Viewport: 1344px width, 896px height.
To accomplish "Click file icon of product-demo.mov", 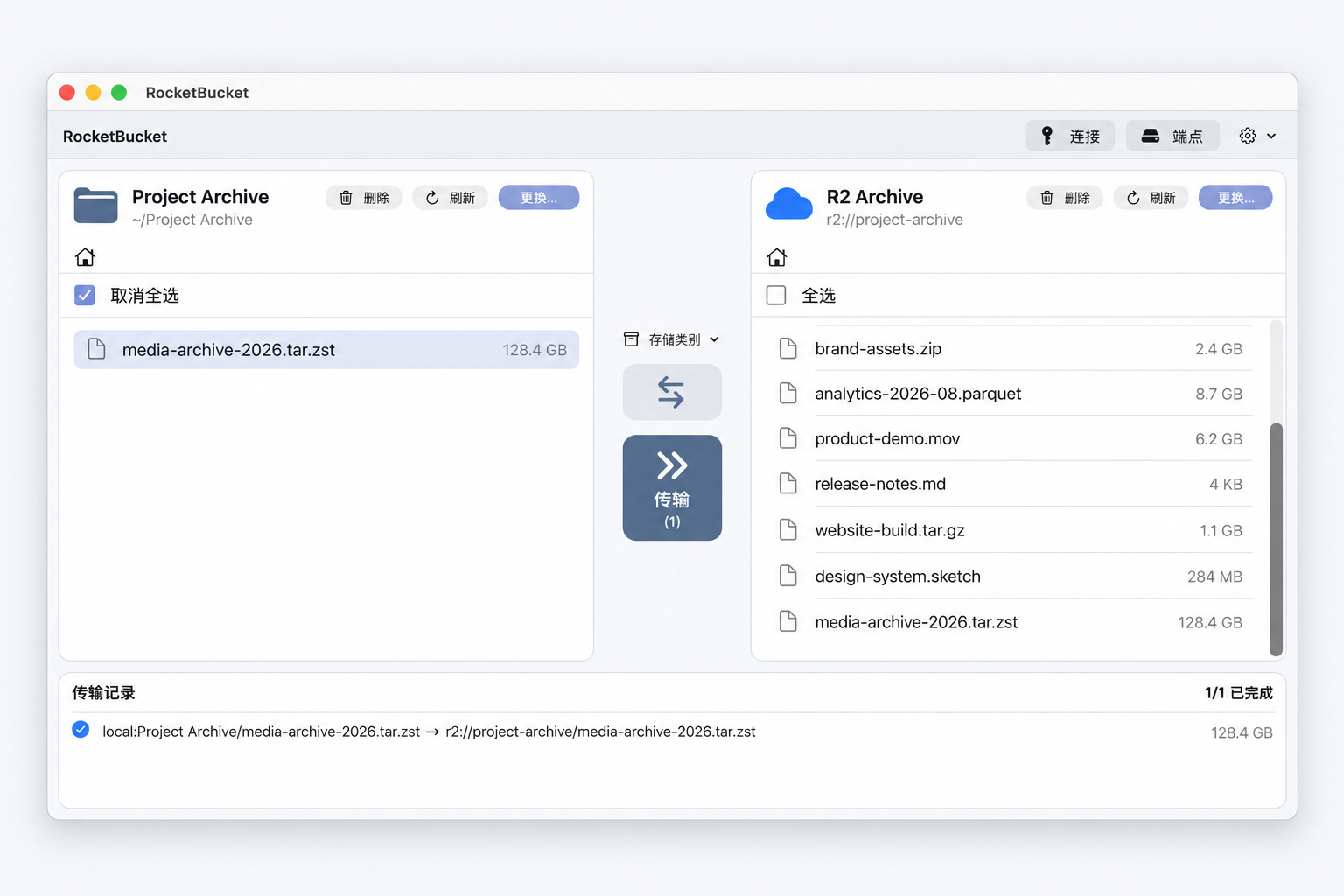I will pyautogui.click(x=788, y=438).
